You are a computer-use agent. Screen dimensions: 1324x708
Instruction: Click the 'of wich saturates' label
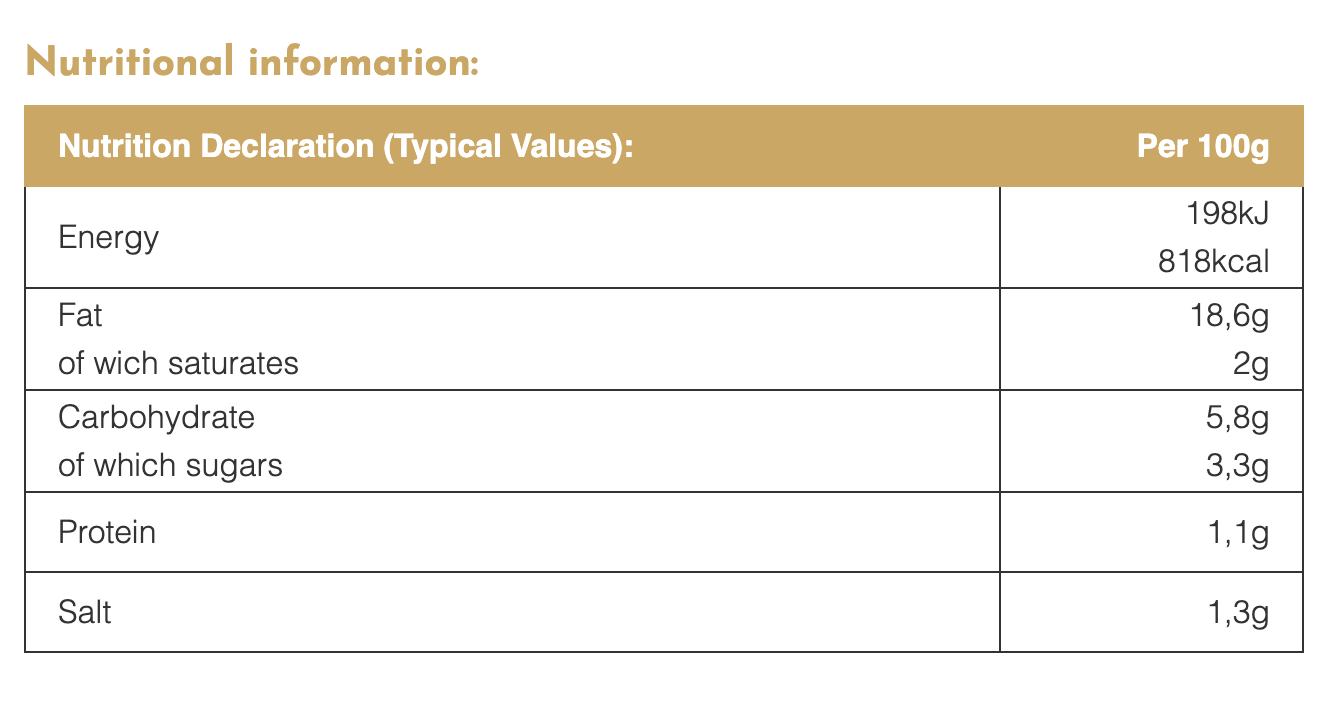[178, 363]
